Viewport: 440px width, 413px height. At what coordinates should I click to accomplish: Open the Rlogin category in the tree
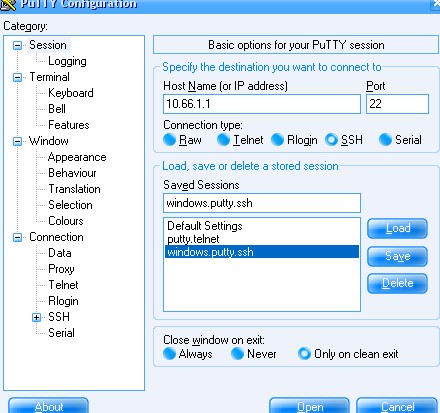63,301
